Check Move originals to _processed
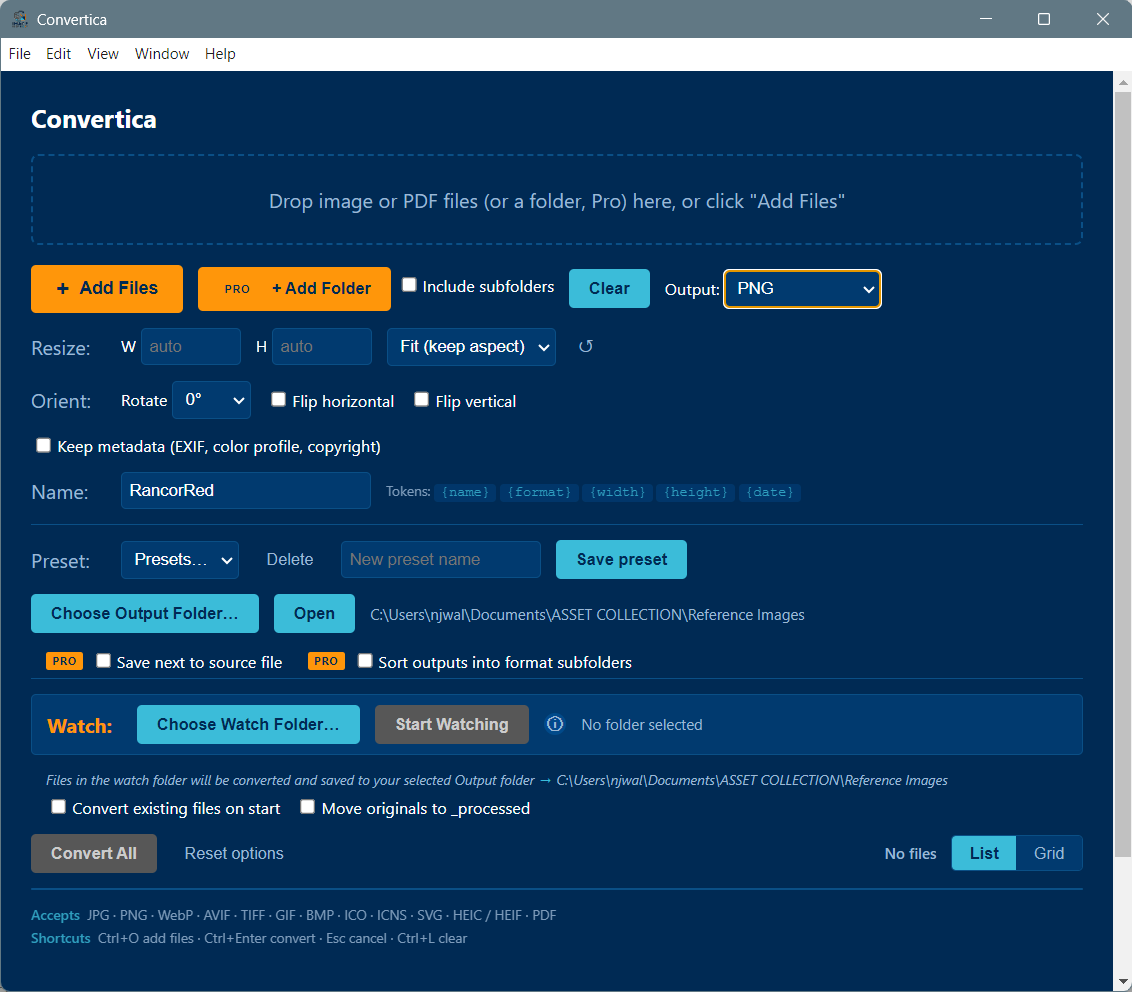 (308, 806)
